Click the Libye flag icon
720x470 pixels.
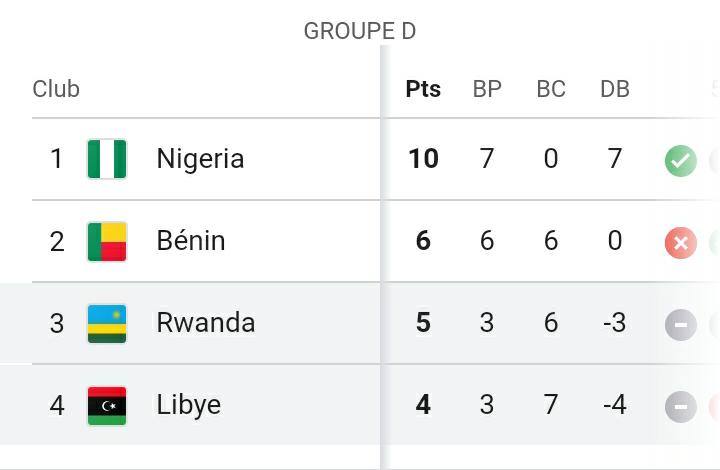pos(107,406)
